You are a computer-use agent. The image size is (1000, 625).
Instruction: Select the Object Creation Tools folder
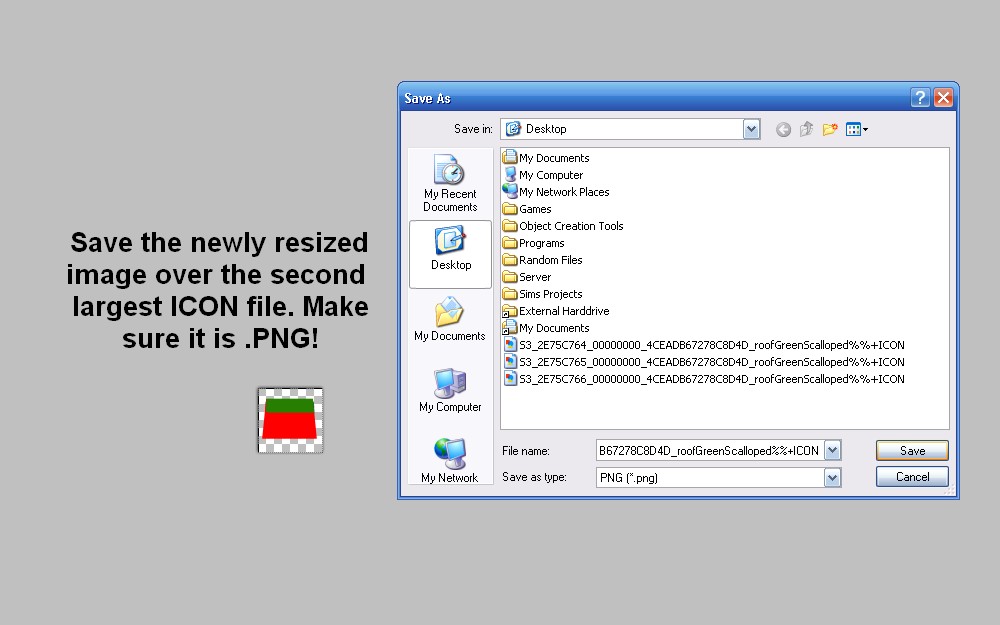pyautogui.click(x=563, y=226)
